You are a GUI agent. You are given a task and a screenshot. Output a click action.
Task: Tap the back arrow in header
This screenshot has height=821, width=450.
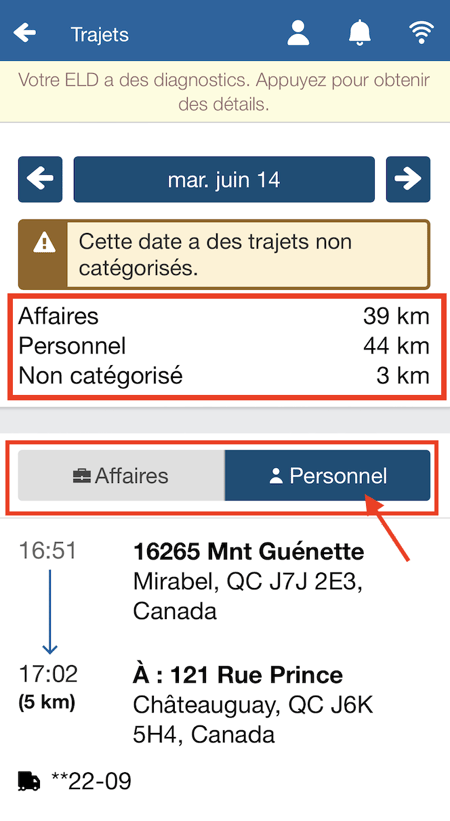pyautogui.click(x=25, y=33)
